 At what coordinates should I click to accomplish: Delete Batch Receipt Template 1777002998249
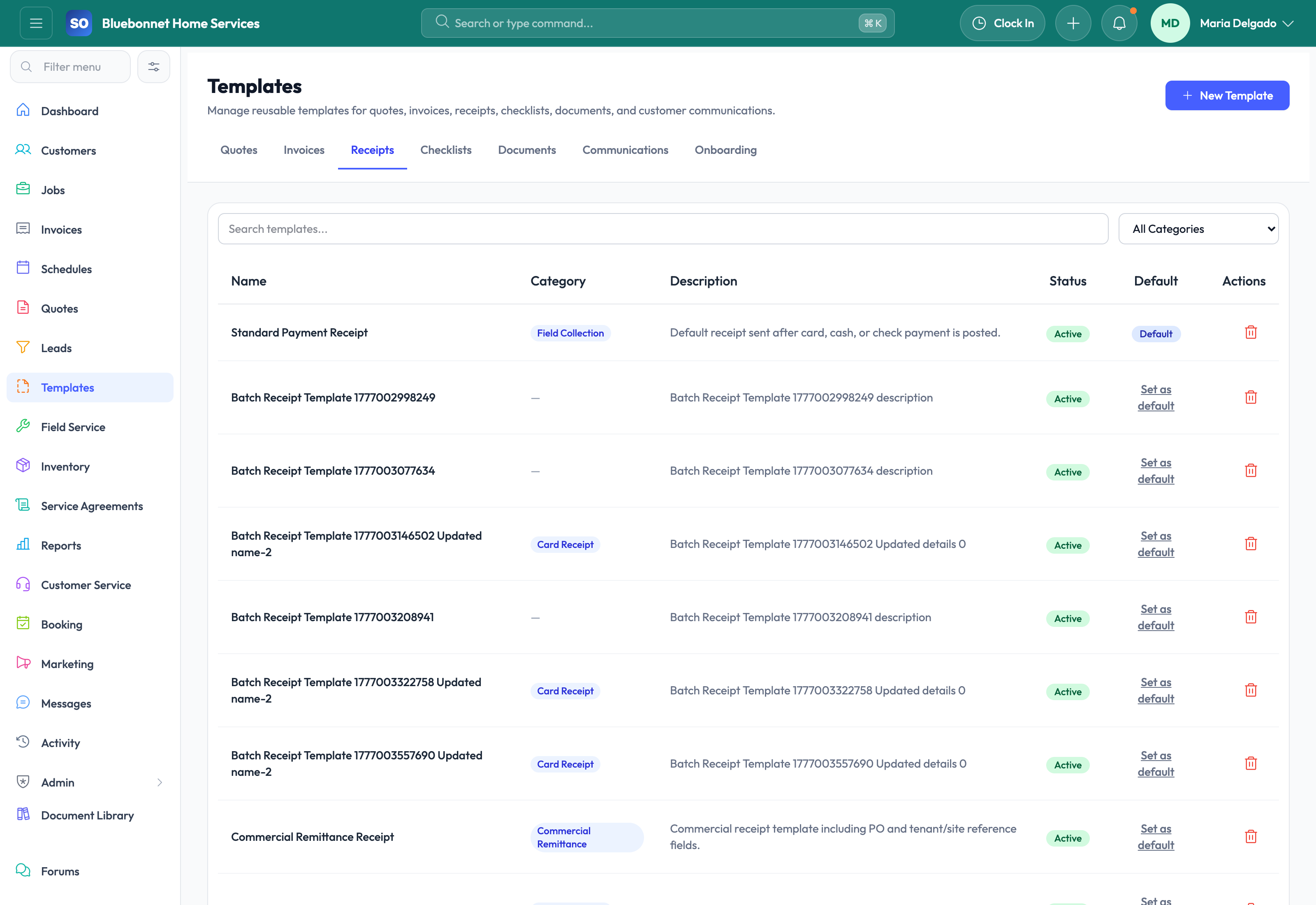coord(1250,397)
